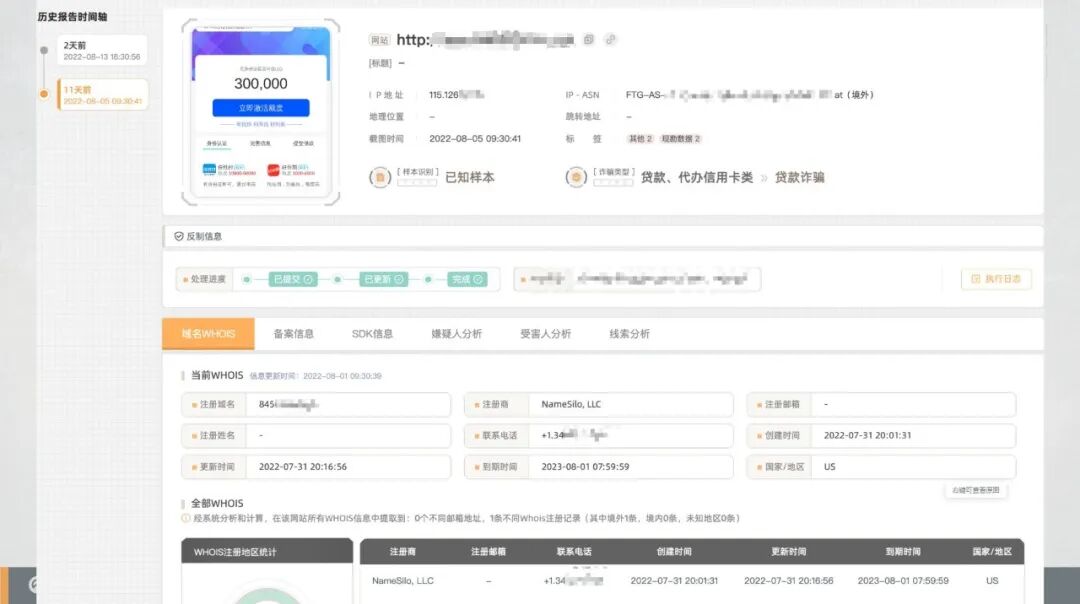Click the WHOIS注册地区统计 panel header

coord(267,552)
